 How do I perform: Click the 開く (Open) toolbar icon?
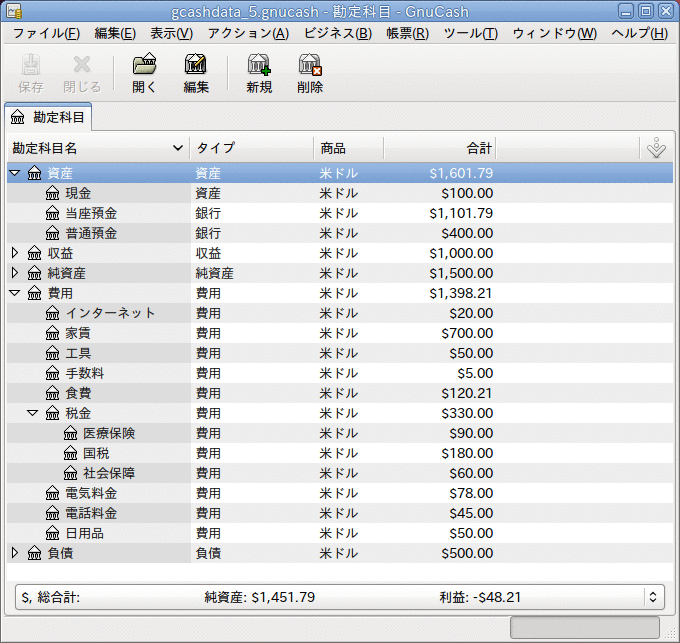(144, 65)
